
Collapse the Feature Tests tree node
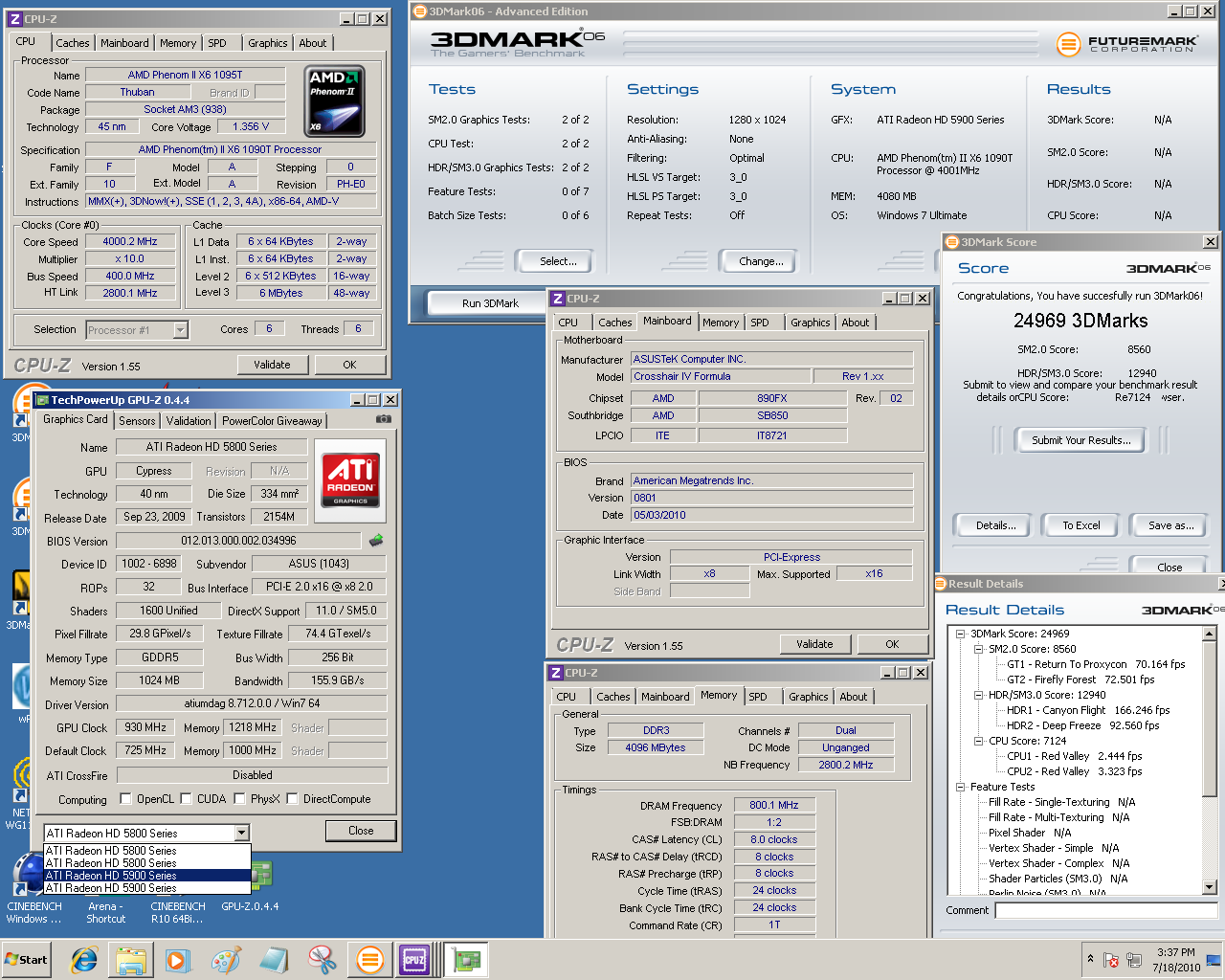960,787
